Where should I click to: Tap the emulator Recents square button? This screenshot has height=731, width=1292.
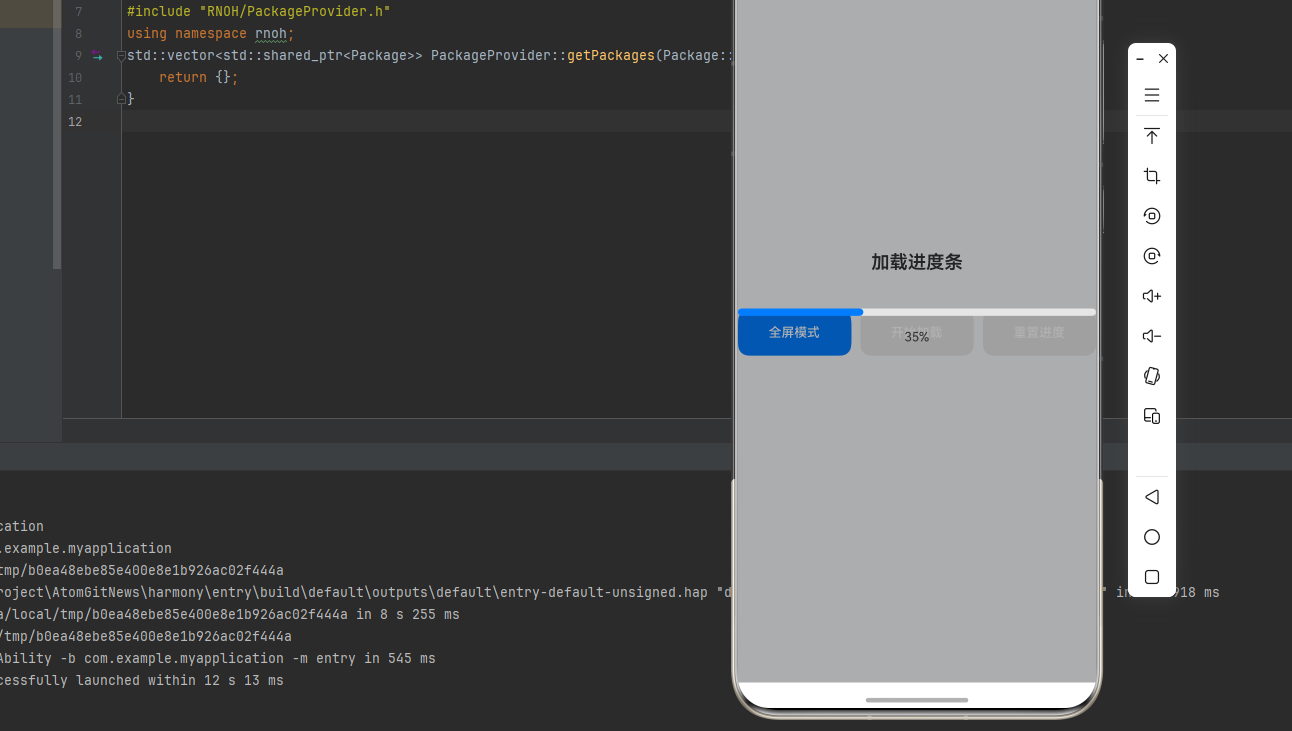1152,577
